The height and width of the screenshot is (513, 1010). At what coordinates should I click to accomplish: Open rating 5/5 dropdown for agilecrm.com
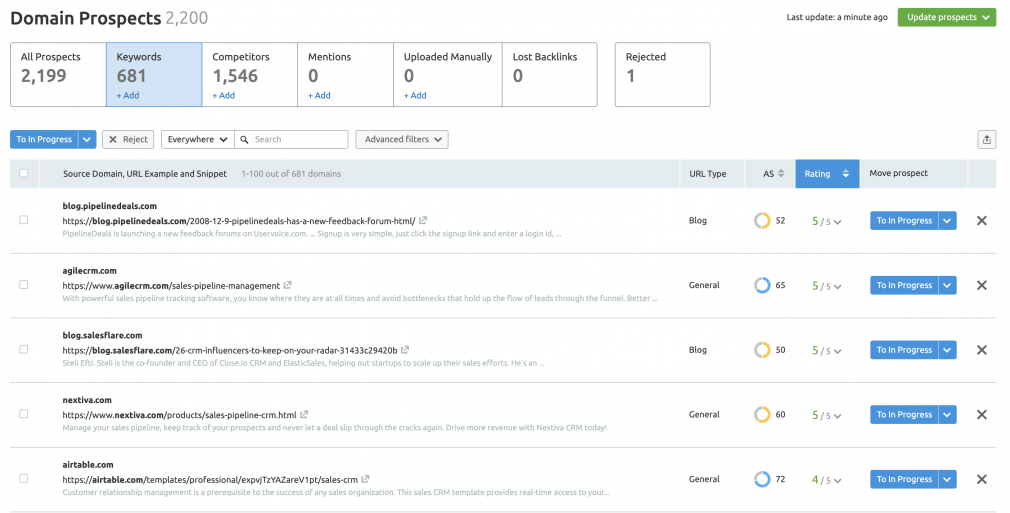click(x=826, y=286)
